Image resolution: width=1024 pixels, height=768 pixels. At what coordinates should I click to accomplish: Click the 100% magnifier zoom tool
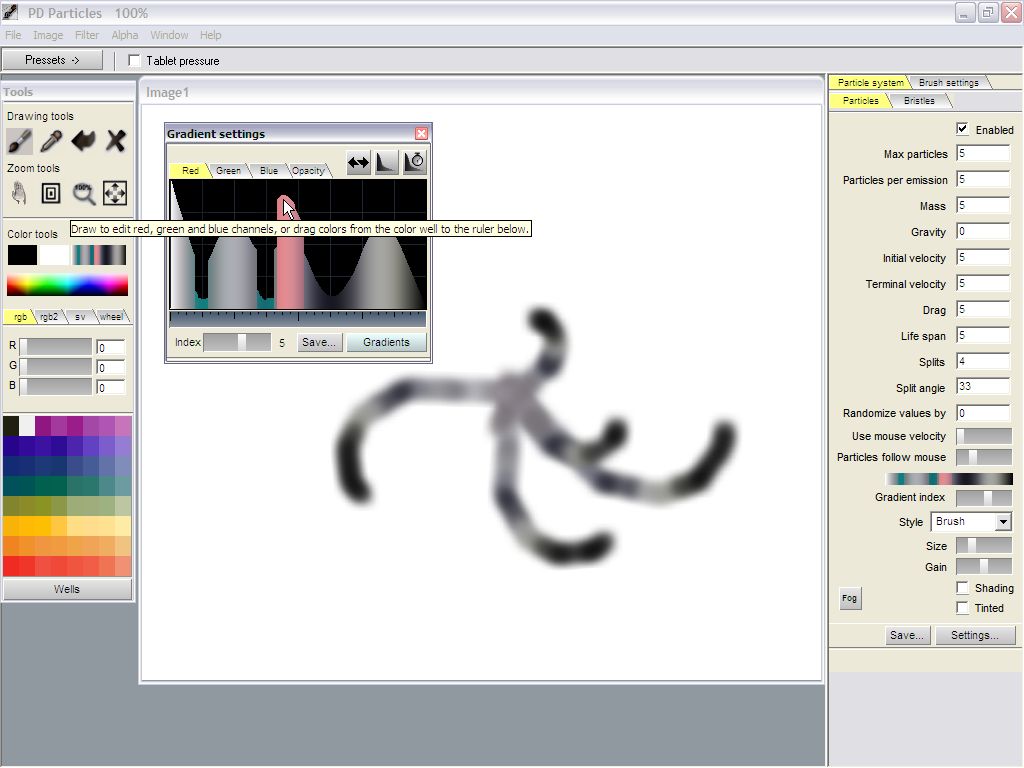click(x=83, y=193)
